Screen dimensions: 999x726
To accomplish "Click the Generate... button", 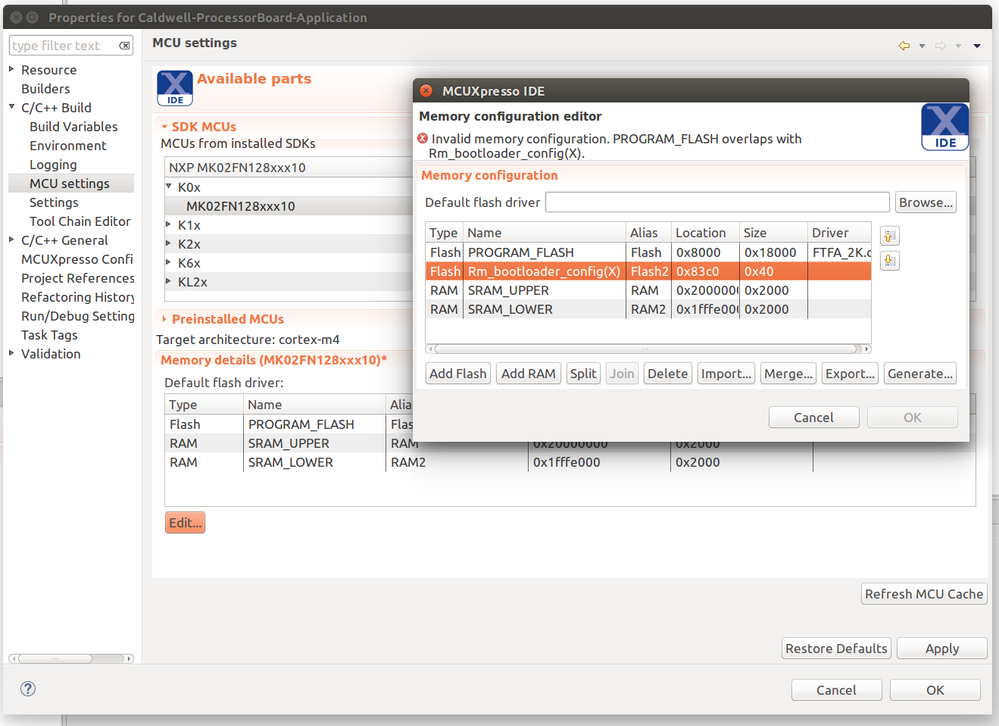I will click(920, 373).
